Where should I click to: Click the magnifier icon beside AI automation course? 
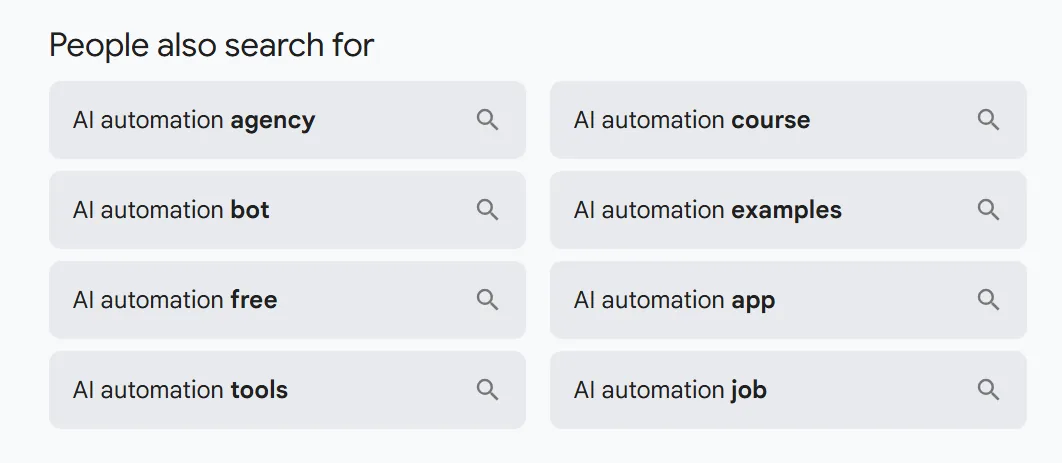[x=988, y=120]
